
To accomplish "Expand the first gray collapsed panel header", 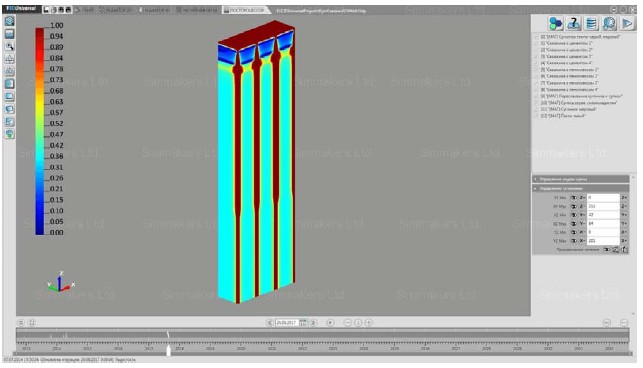I will [x=581, y=179].
